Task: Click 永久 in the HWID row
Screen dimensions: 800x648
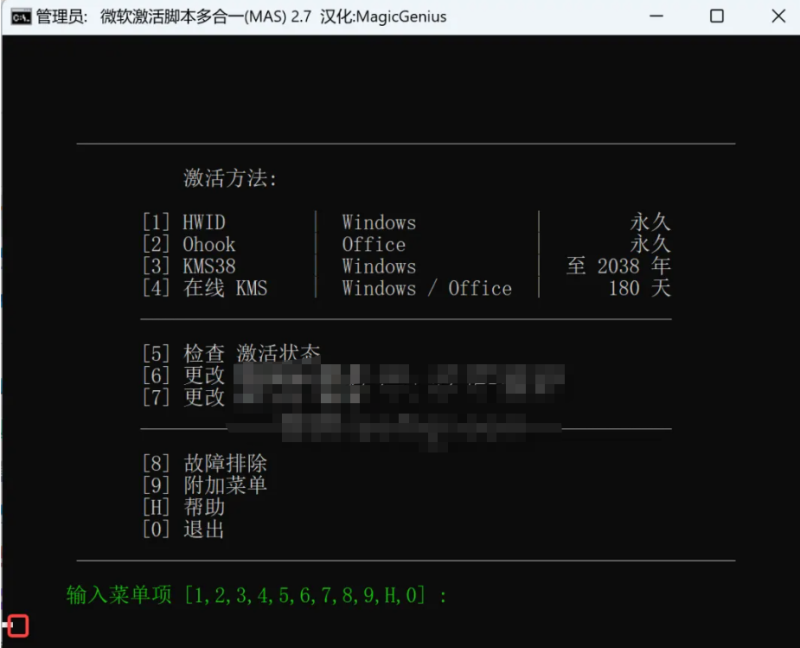Action: tap(650, 222)
